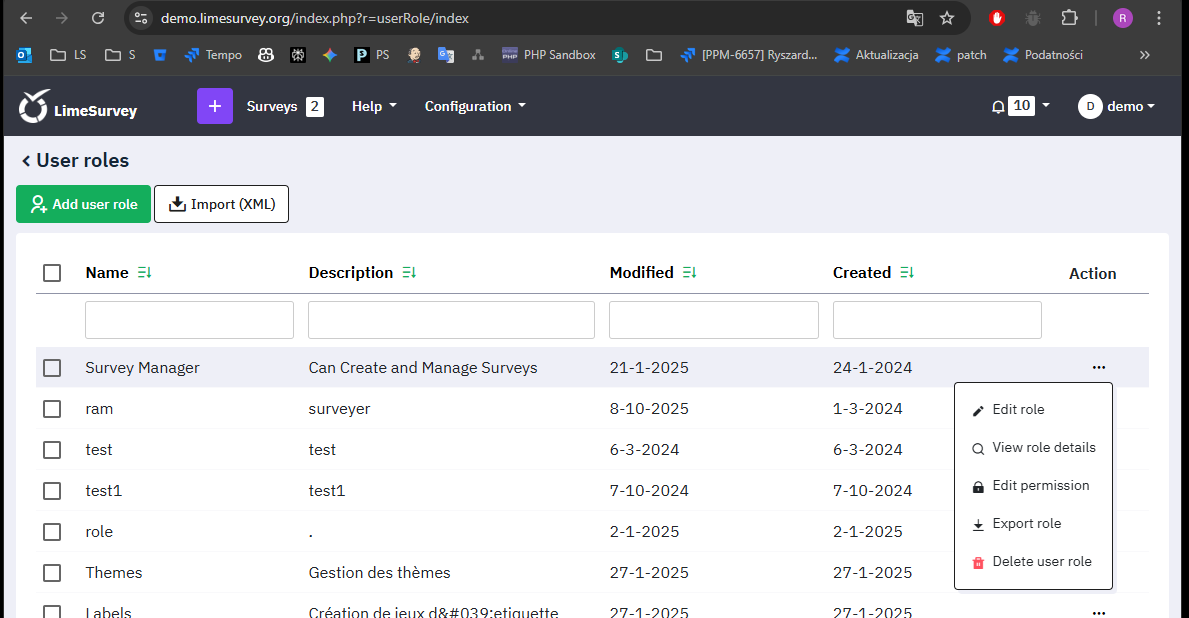Click the three-dot action icon for Survey Manager
This screenshot has width=1189, height=618.
(1099, 368)
